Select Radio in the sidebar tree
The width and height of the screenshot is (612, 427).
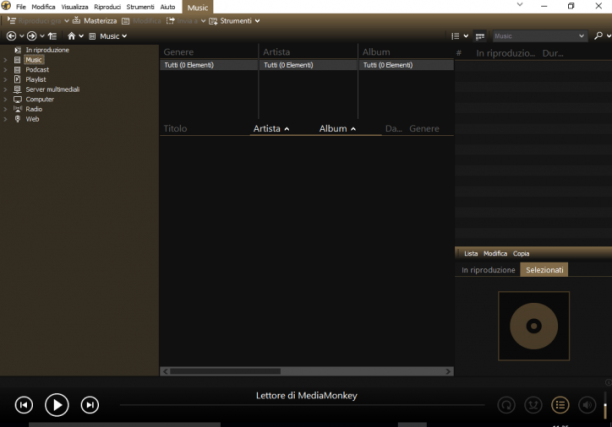(x=34, y=109)
